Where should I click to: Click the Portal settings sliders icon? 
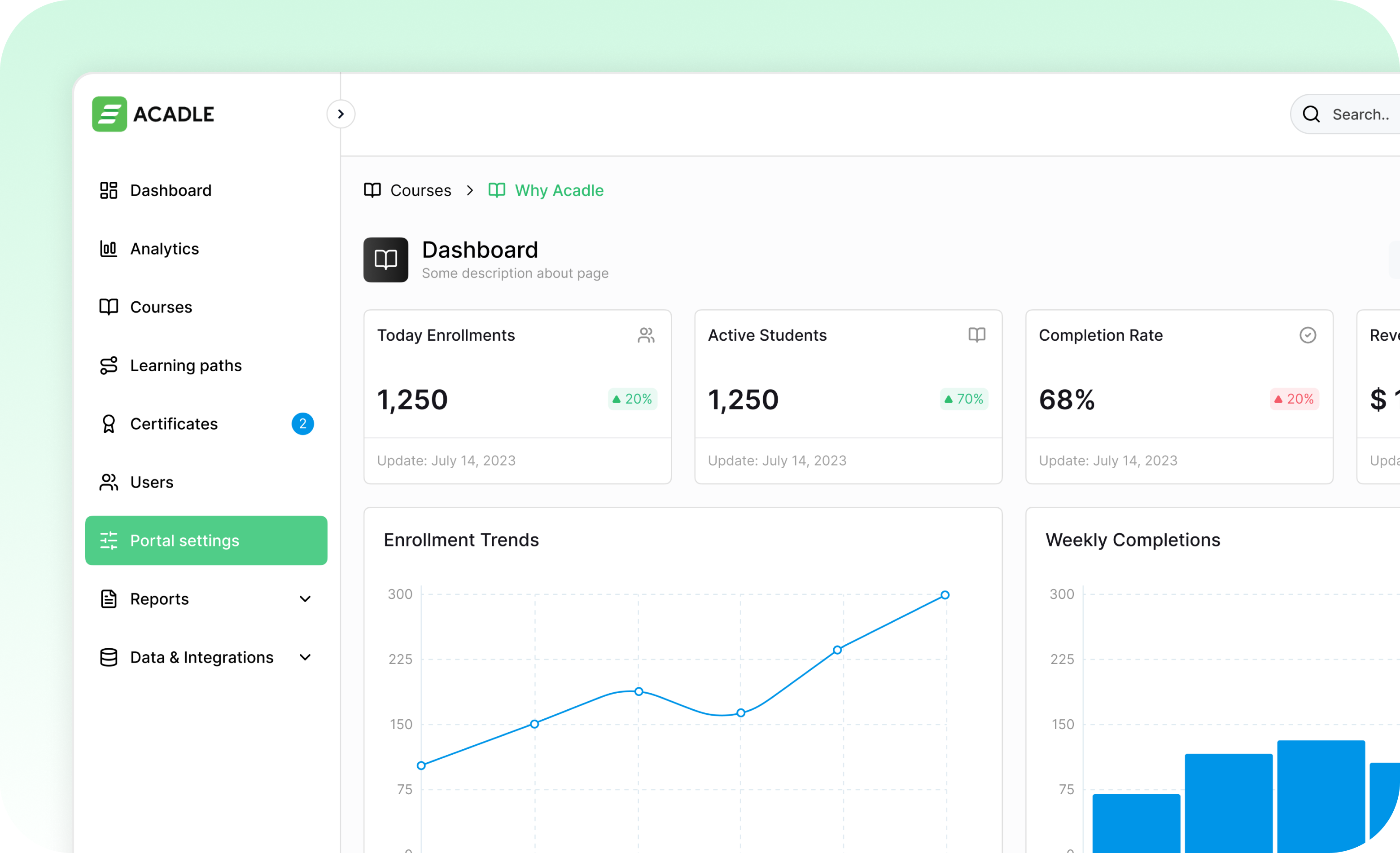click(x=109, y=541)
